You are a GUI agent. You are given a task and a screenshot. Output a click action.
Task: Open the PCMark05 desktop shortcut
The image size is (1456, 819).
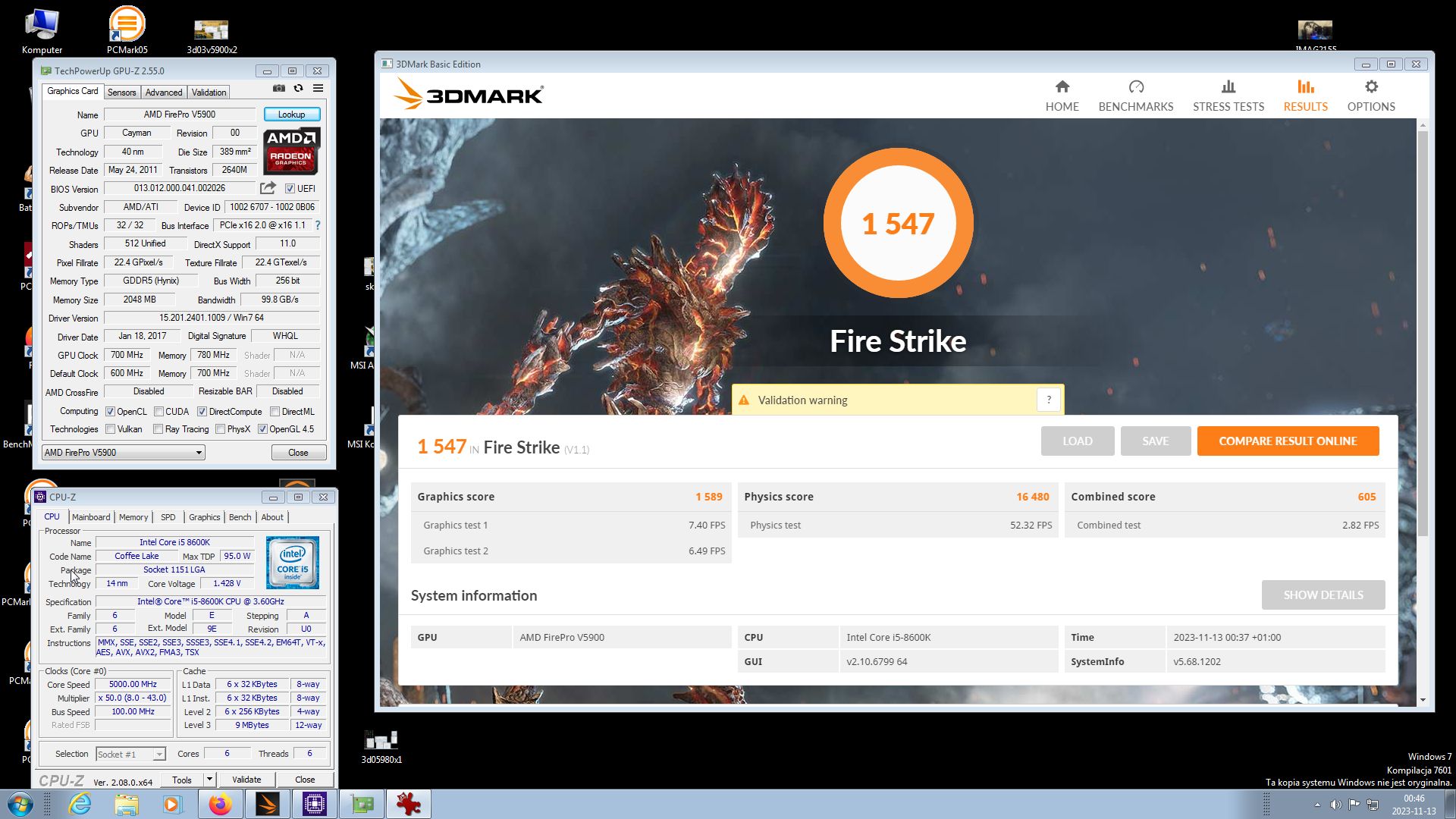pyautogui.click(x=127, y=30)
